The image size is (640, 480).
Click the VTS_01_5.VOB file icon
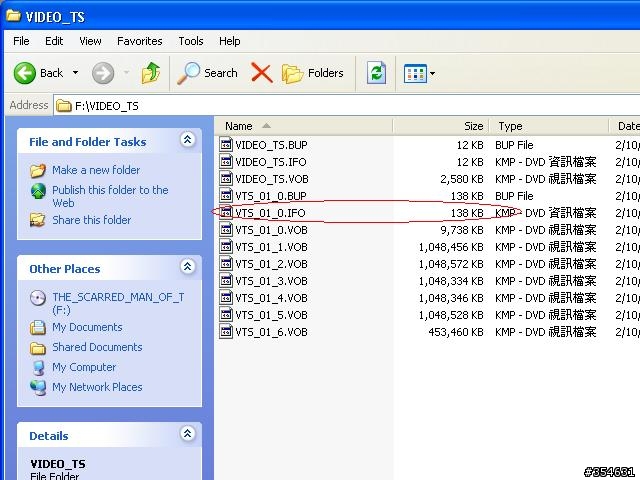(226, 315)
